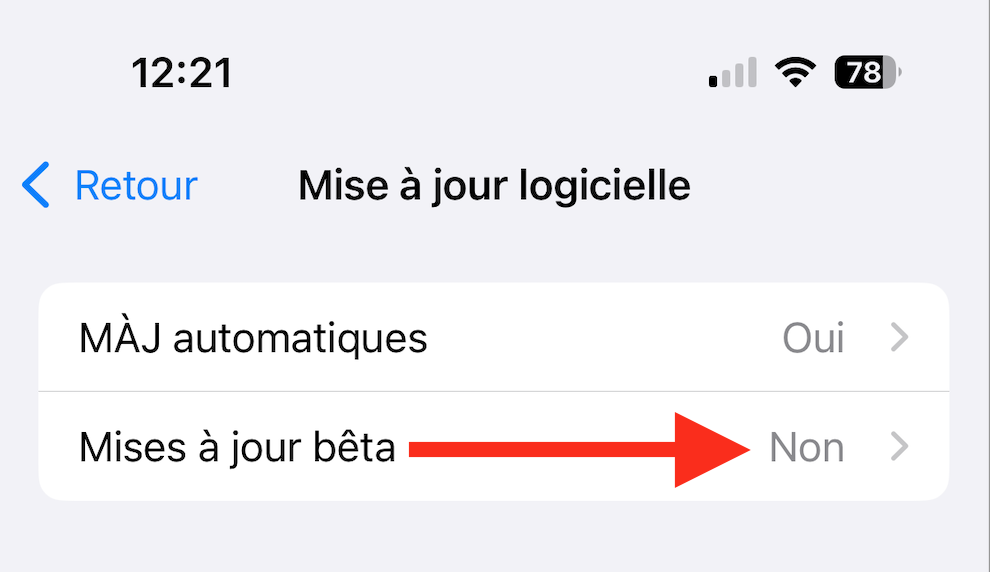Tap the Mise à jour logicielle title
The height and width of the screenshot is (572, 990).
tap(494, 186)
